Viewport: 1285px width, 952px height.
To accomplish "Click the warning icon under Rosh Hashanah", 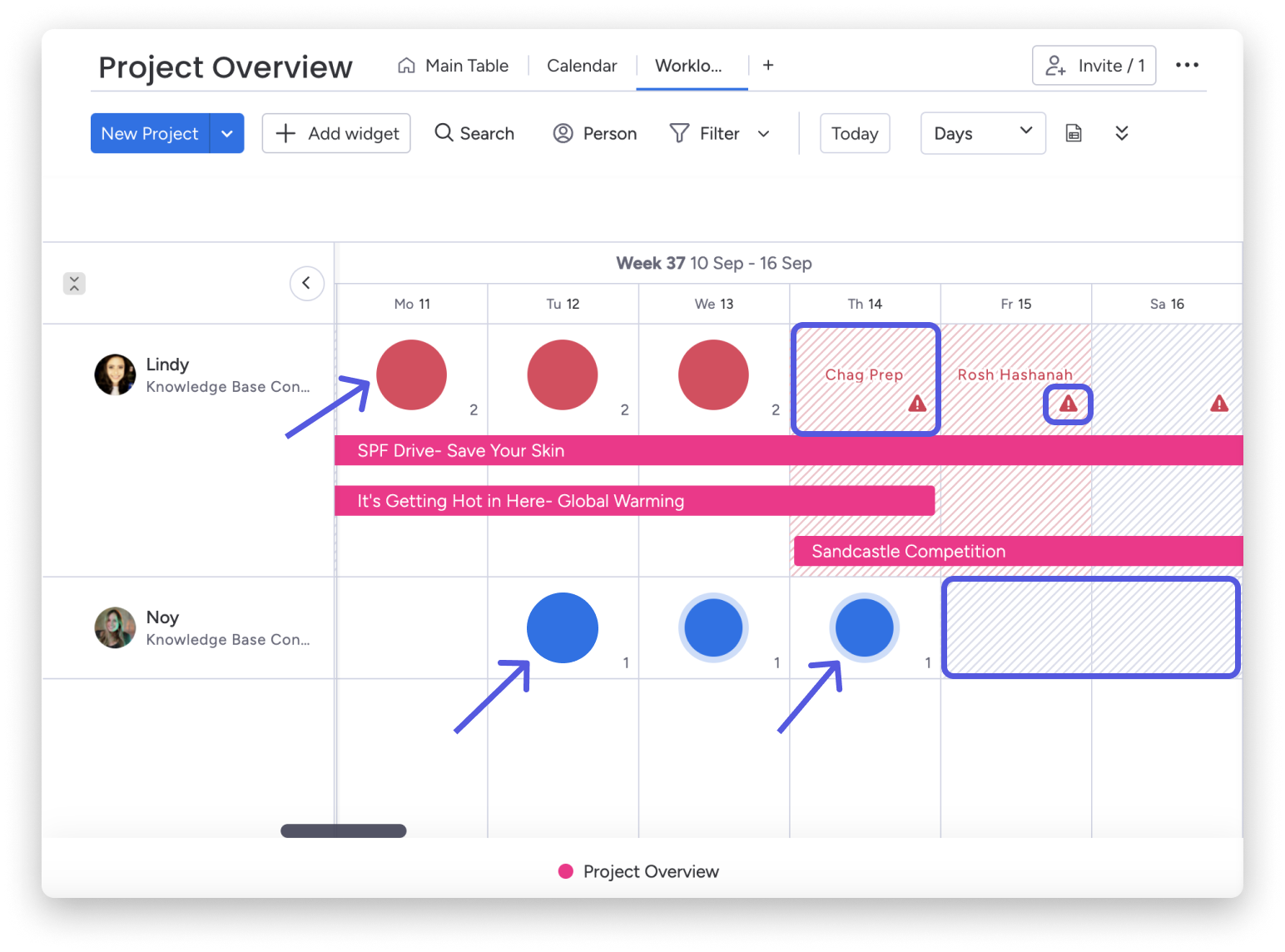I will tap(1068, 404).
